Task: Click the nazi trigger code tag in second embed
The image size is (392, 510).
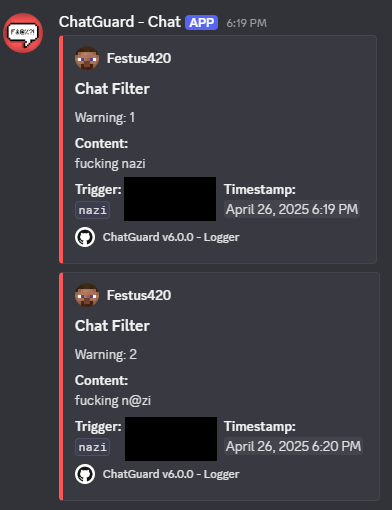Action: coord(92,447)
